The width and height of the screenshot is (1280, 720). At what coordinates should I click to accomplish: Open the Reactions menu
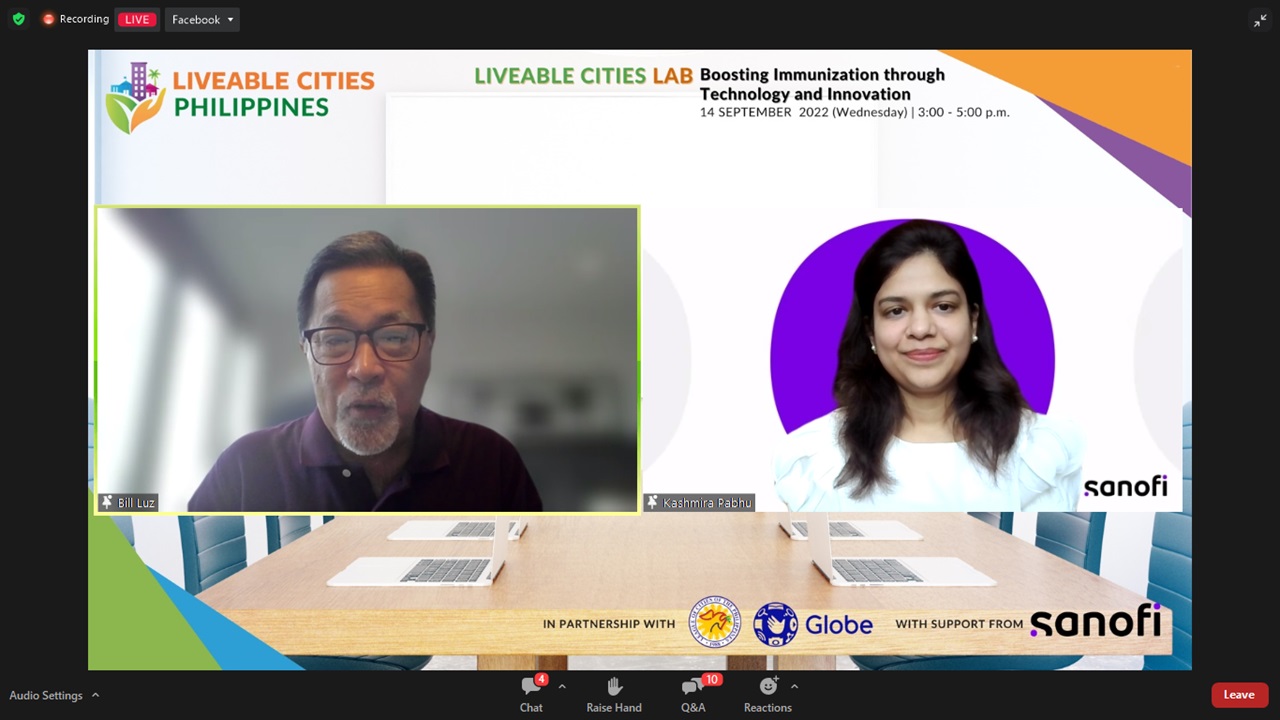click(x=768, y=694)
